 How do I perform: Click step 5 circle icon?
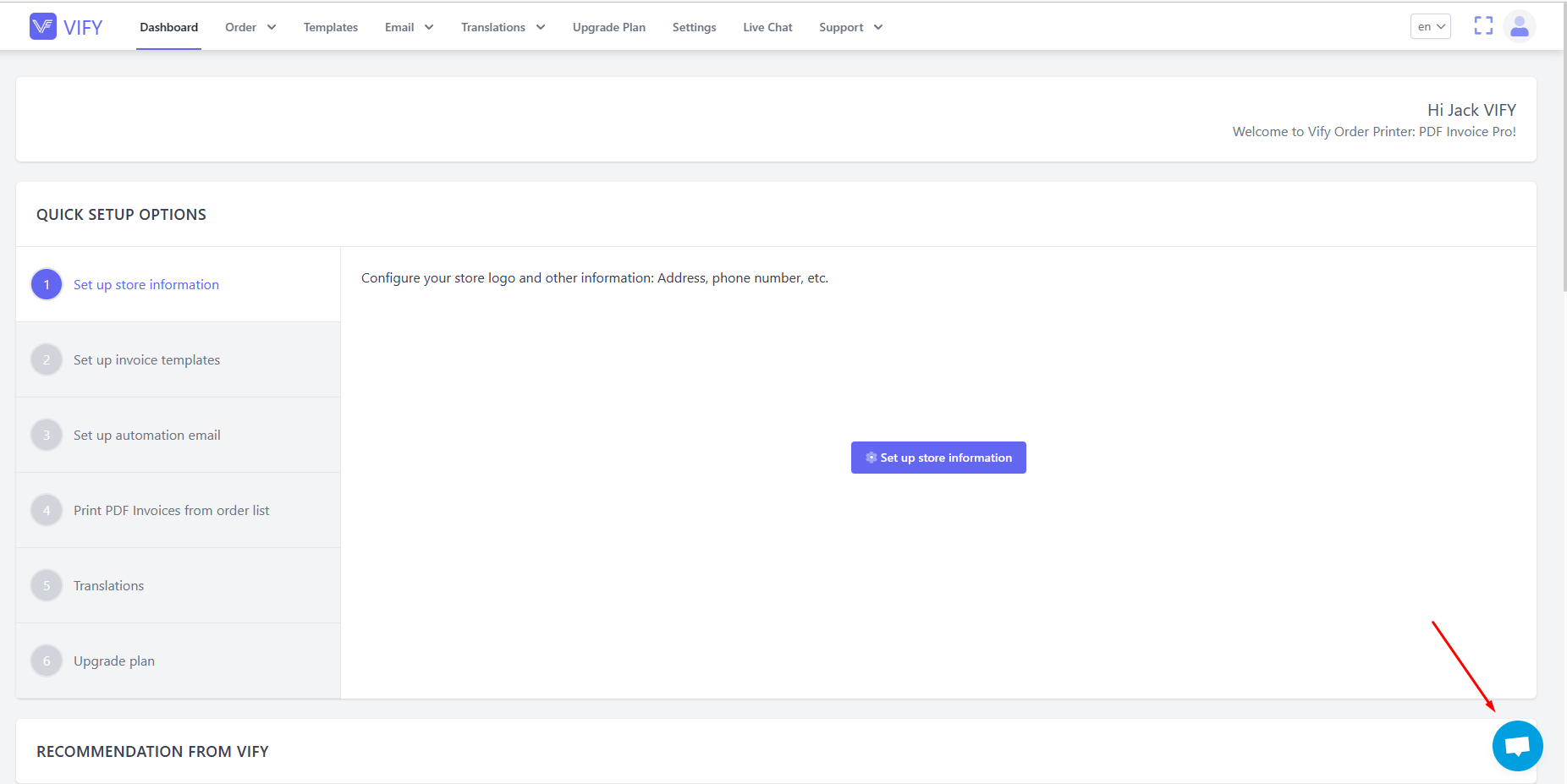click(x=47, y=585)
